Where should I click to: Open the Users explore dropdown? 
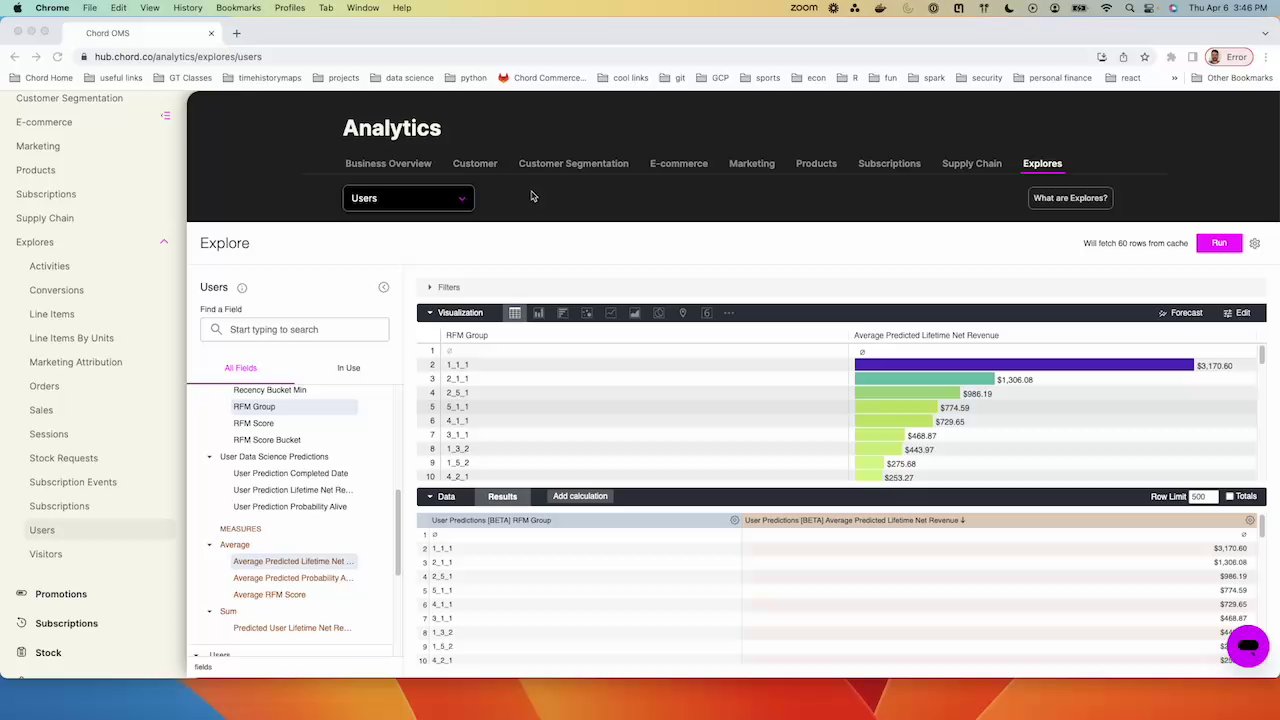[x=408, y=198]
